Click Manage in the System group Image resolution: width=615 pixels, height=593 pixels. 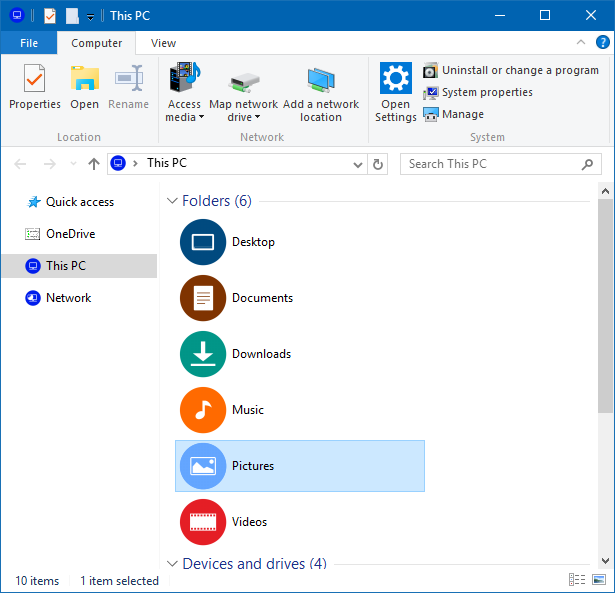453,115
